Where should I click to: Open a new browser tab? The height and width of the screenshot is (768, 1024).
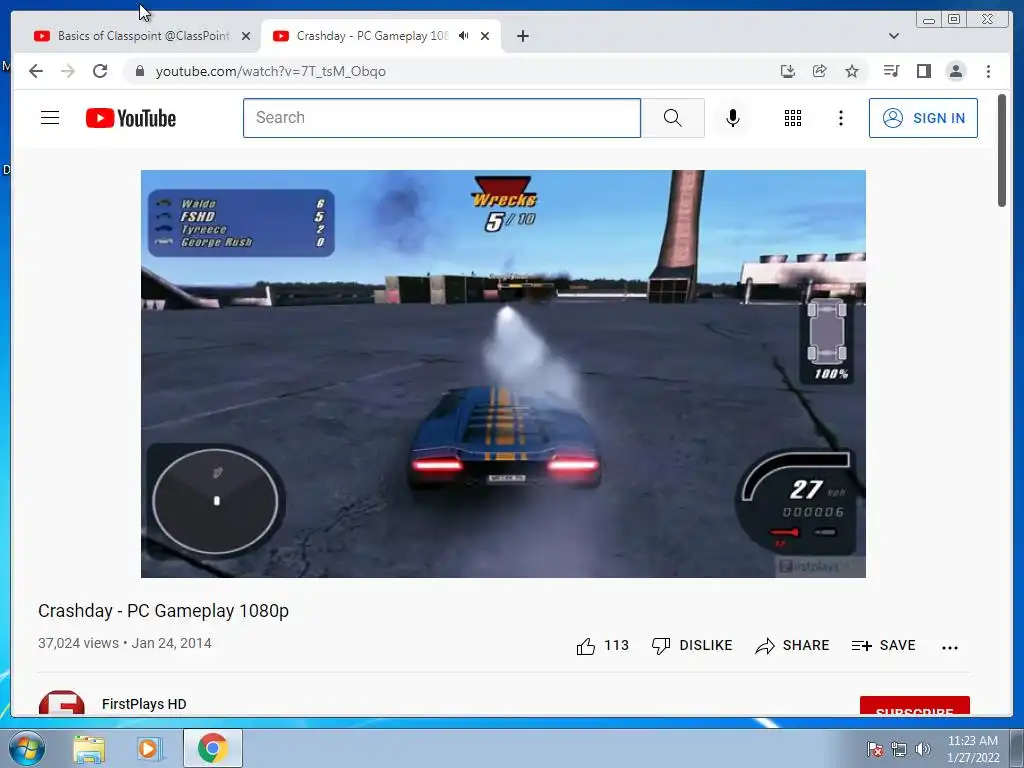[522, 36]
